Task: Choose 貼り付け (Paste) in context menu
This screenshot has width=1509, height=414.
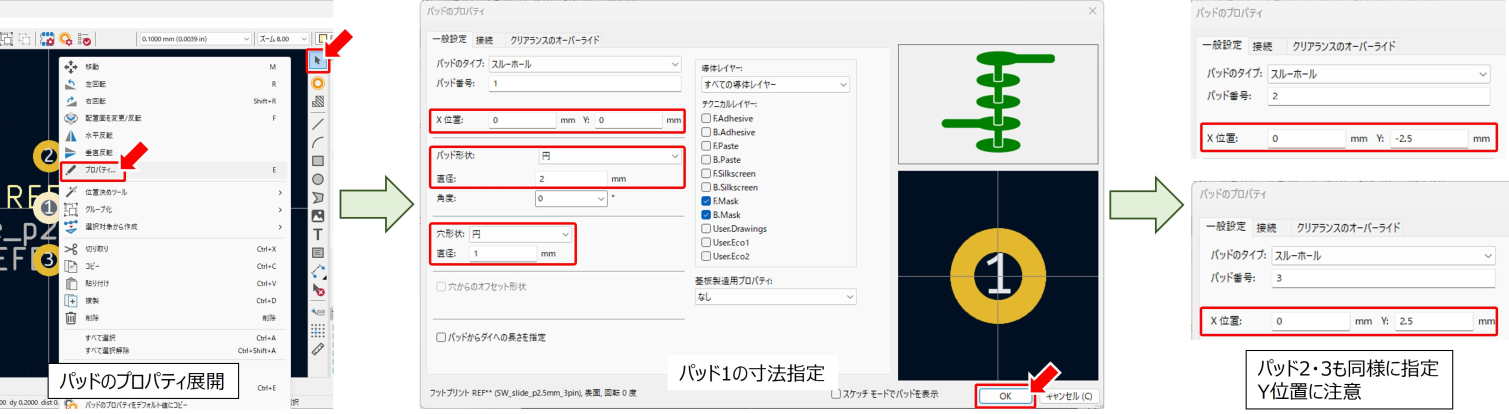Action: 172,283
